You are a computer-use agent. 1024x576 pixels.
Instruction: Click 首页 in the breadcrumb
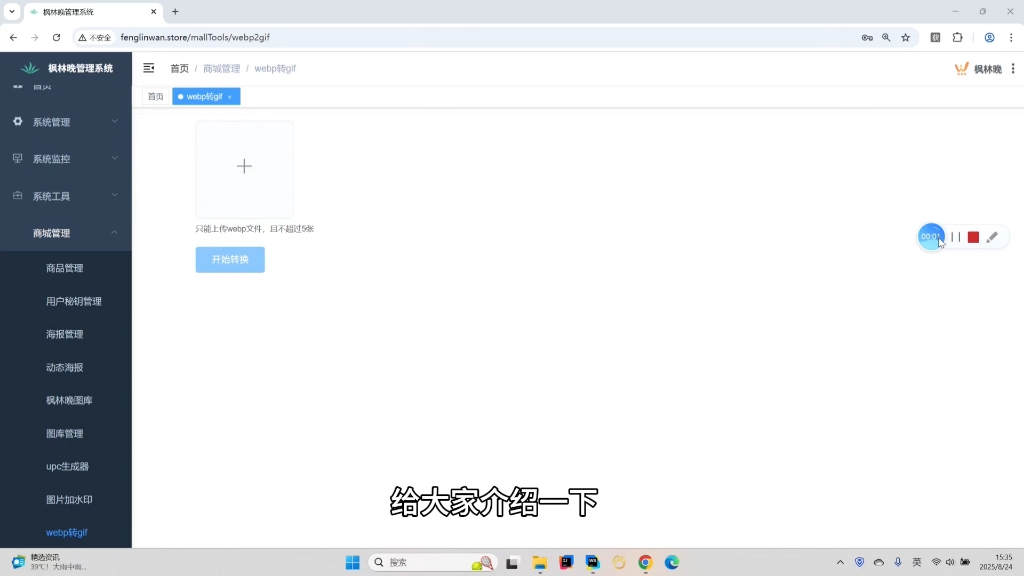click(180, 68)
